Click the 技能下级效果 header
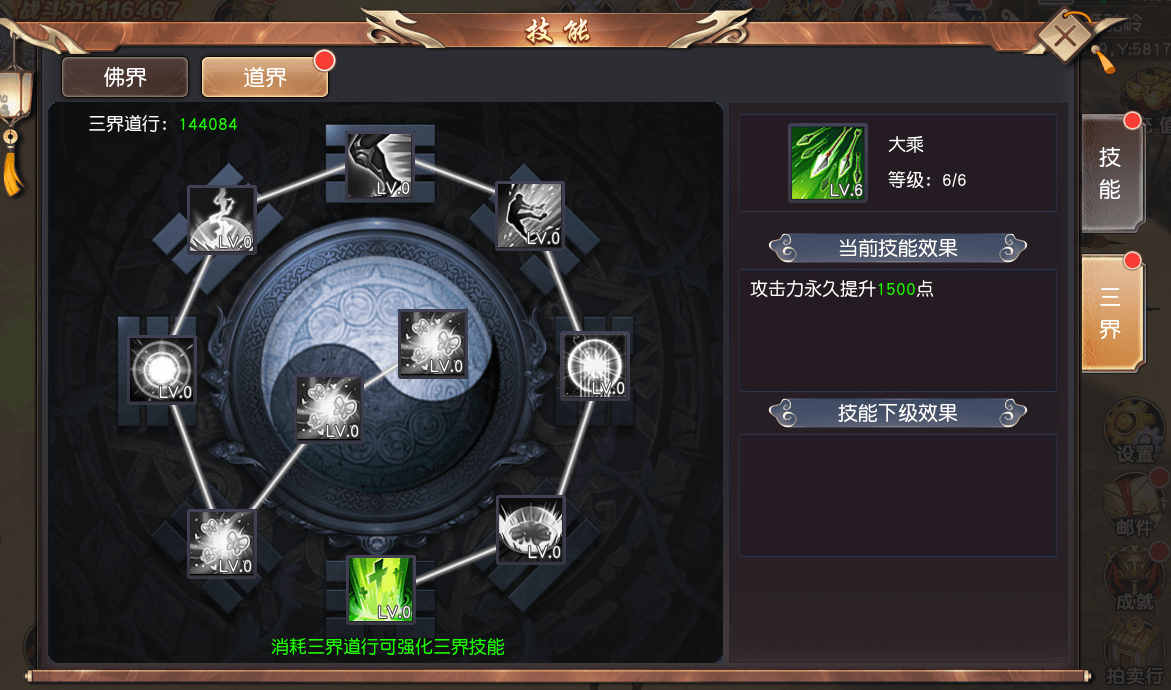This screenshot has height=690, width=1171. pos(898,413)
